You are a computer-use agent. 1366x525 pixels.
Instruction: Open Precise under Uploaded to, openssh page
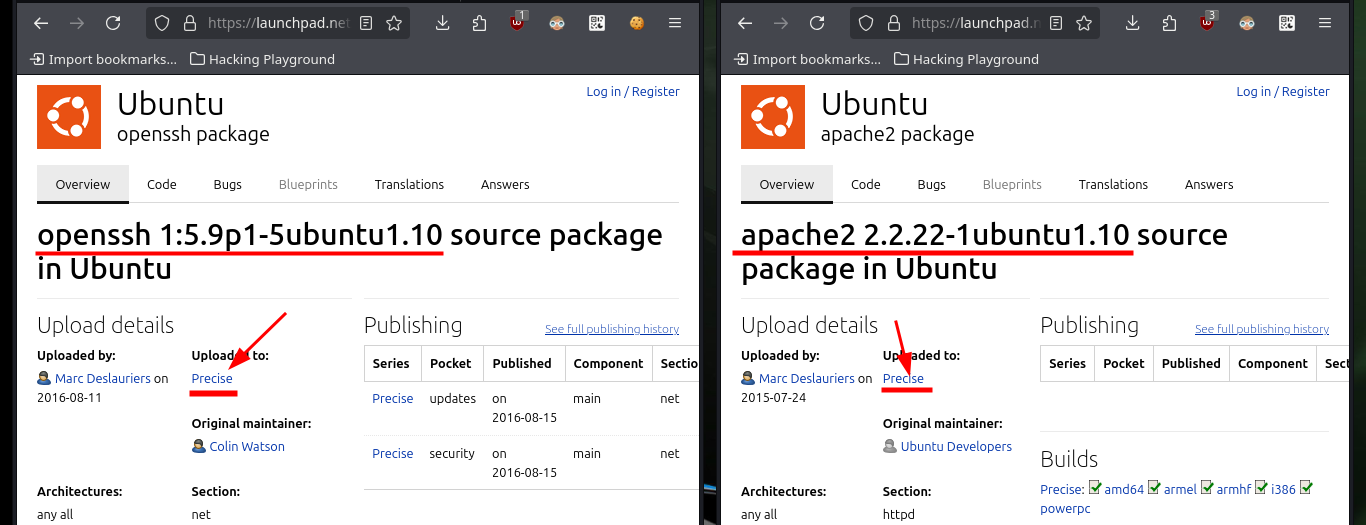click(x=212, y=379)
